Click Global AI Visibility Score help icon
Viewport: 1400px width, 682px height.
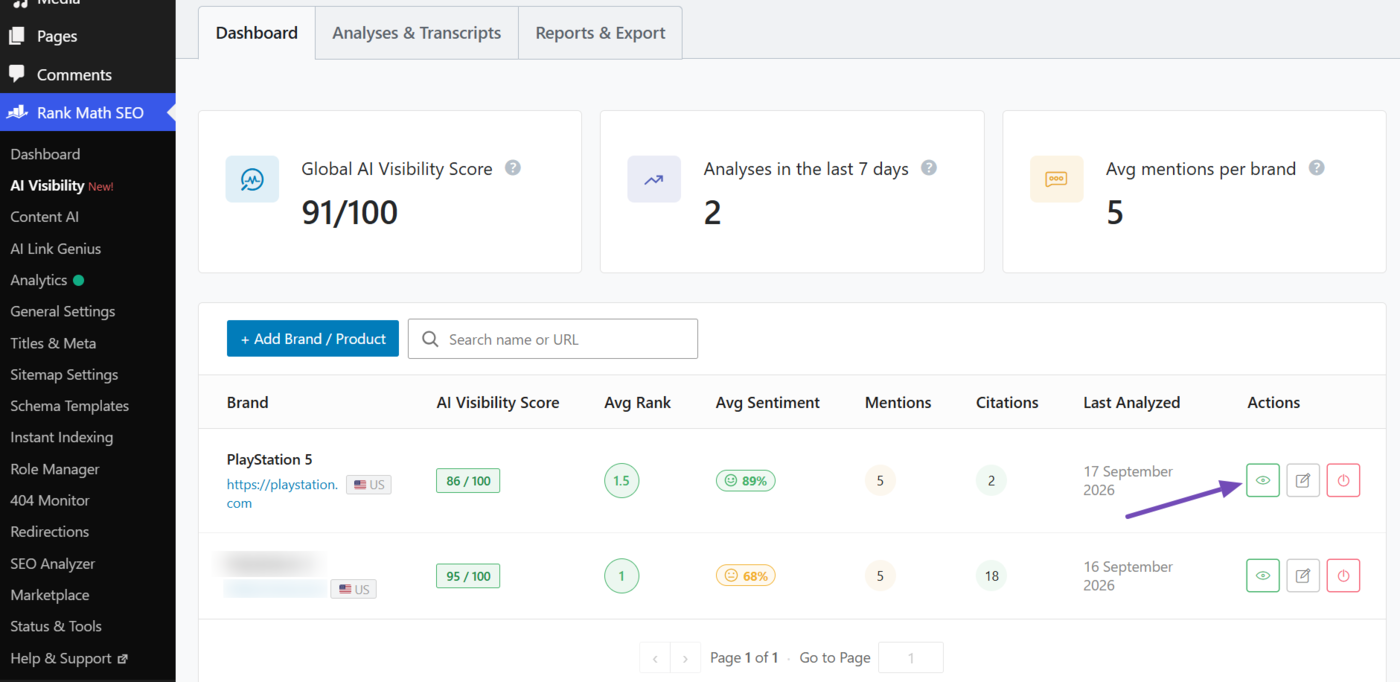pos(513,168)
